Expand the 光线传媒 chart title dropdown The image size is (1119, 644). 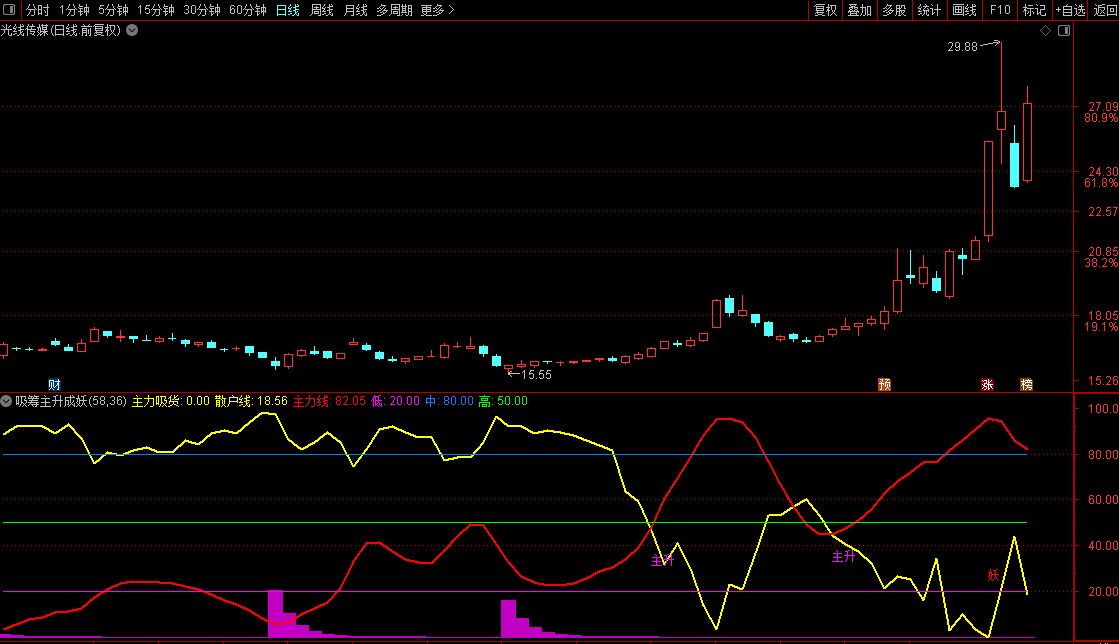click(132, 30)
